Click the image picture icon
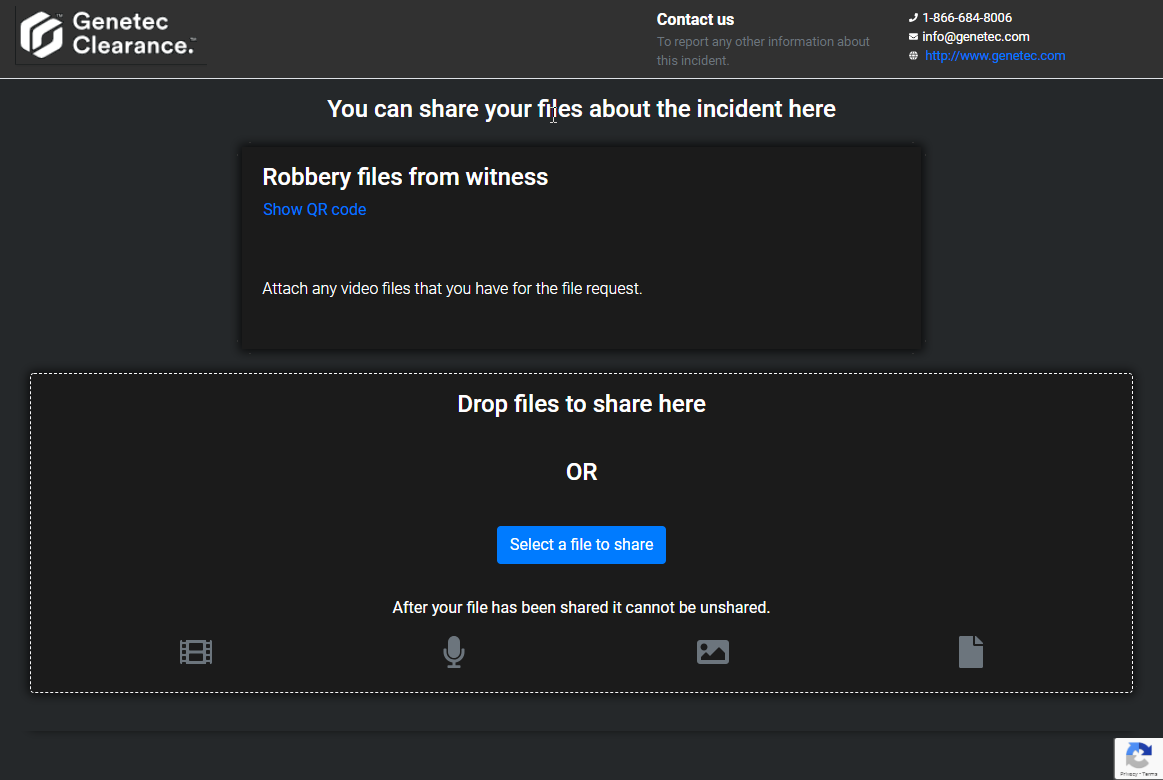The width and height of the screenshot is (1163, 780). click(713, 652)
